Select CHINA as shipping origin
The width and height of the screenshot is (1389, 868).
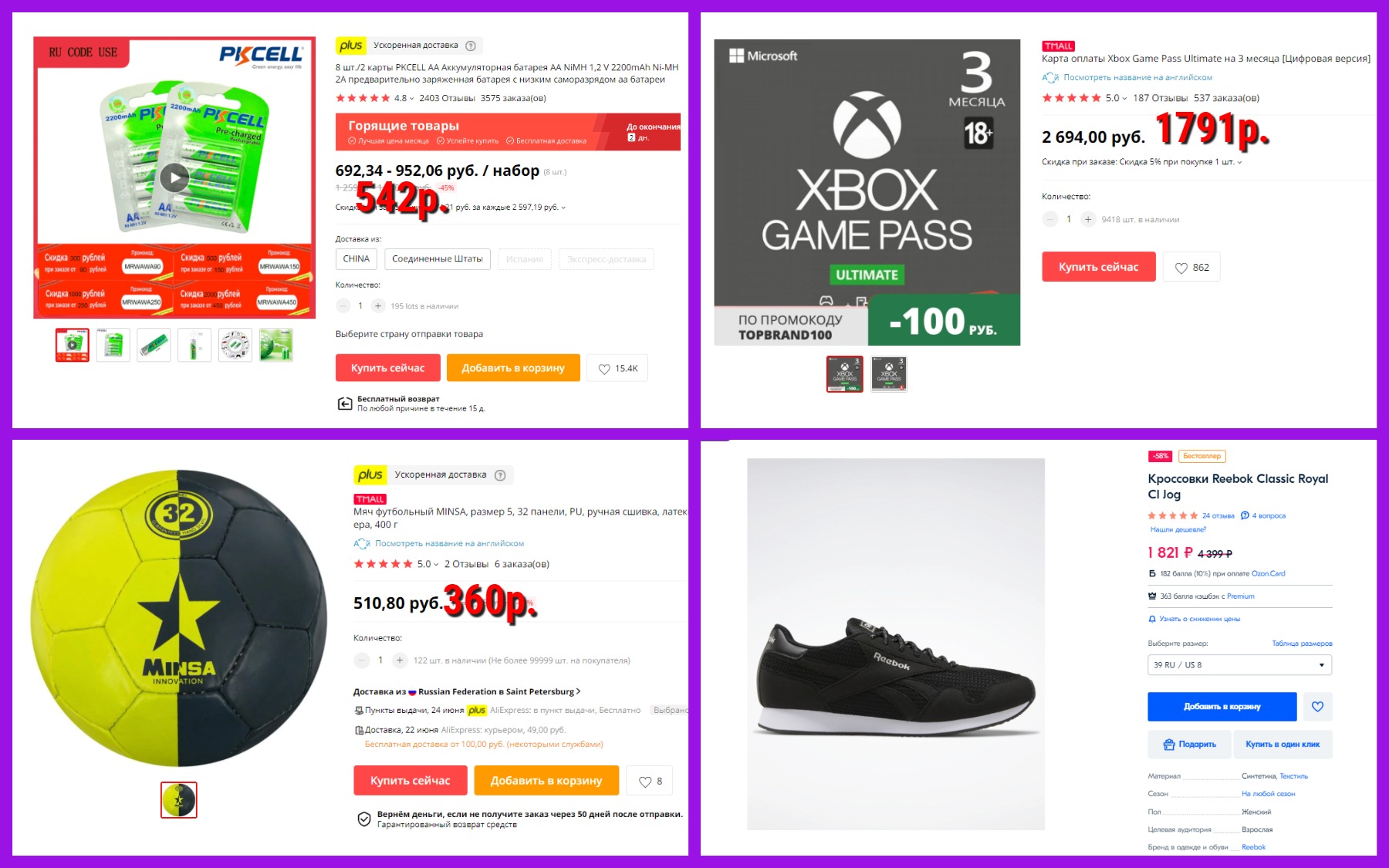tap(357, 259)
